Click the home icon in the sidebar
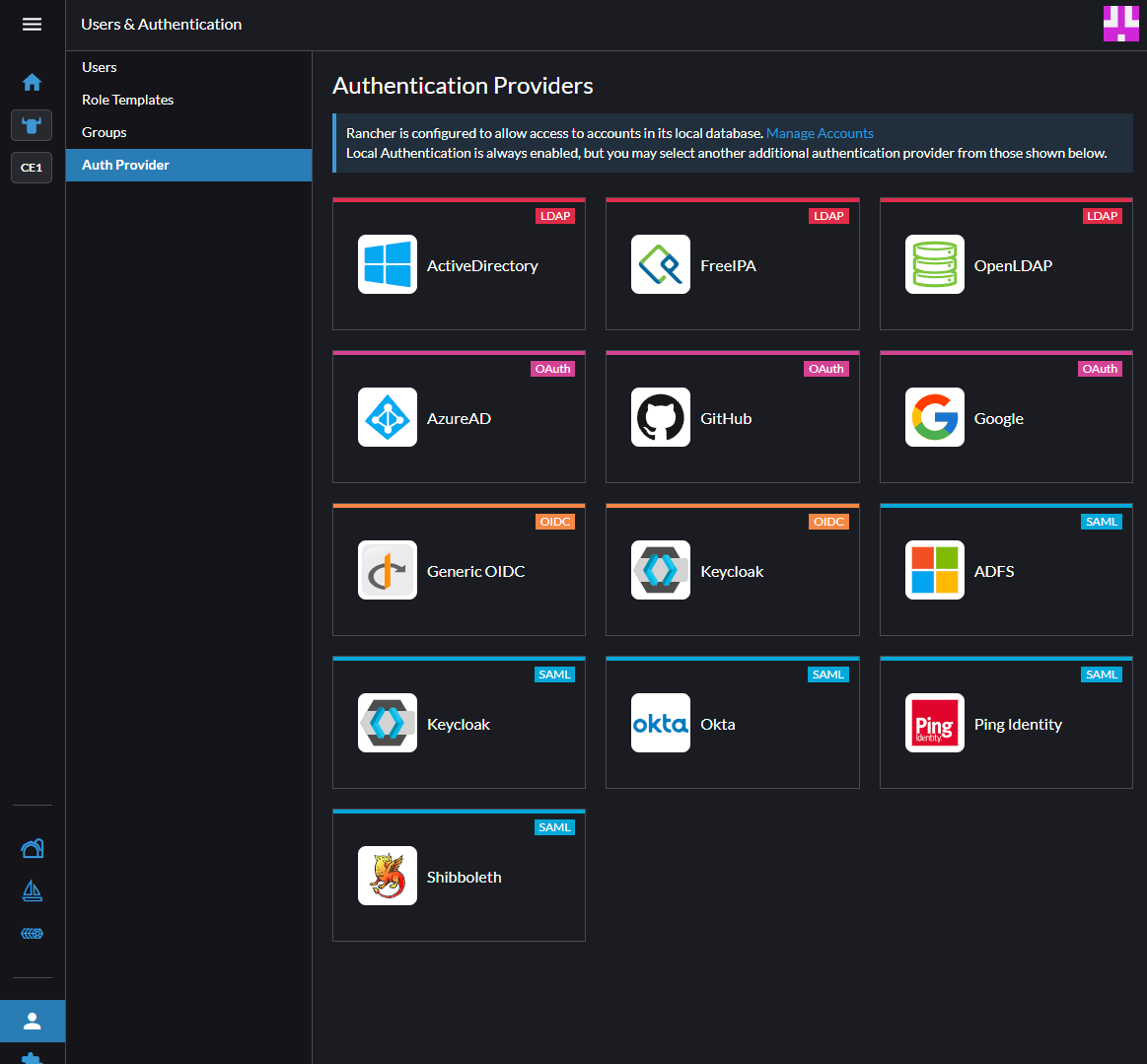Screen dimensions: 1147x1064 [x=32, y=83]
